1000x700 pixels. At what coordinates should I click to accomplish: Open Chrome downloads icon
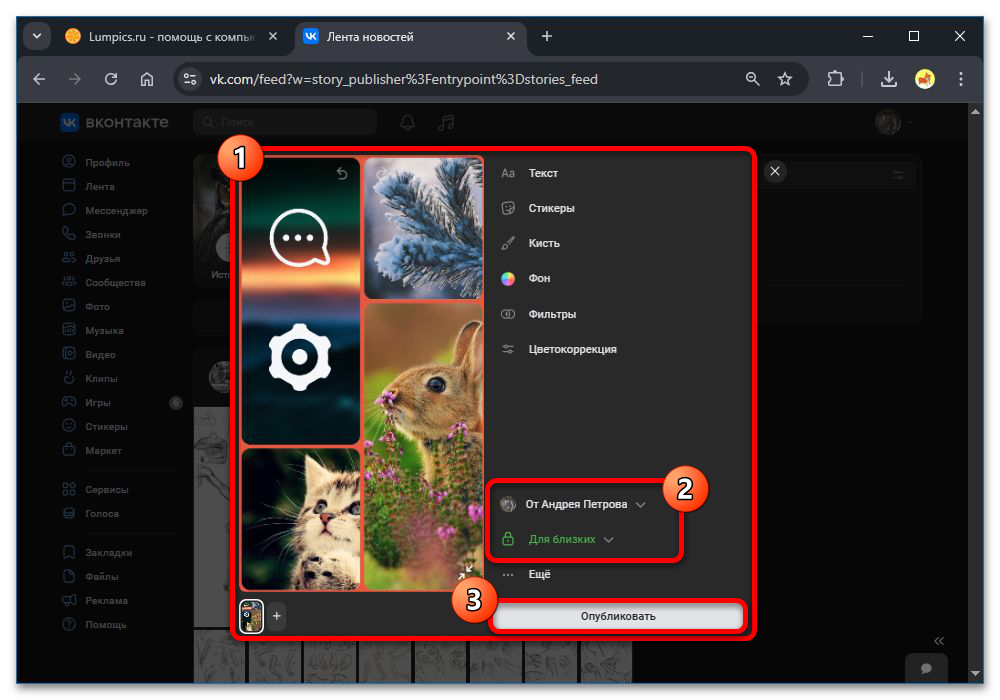click(x=888, y=79)
